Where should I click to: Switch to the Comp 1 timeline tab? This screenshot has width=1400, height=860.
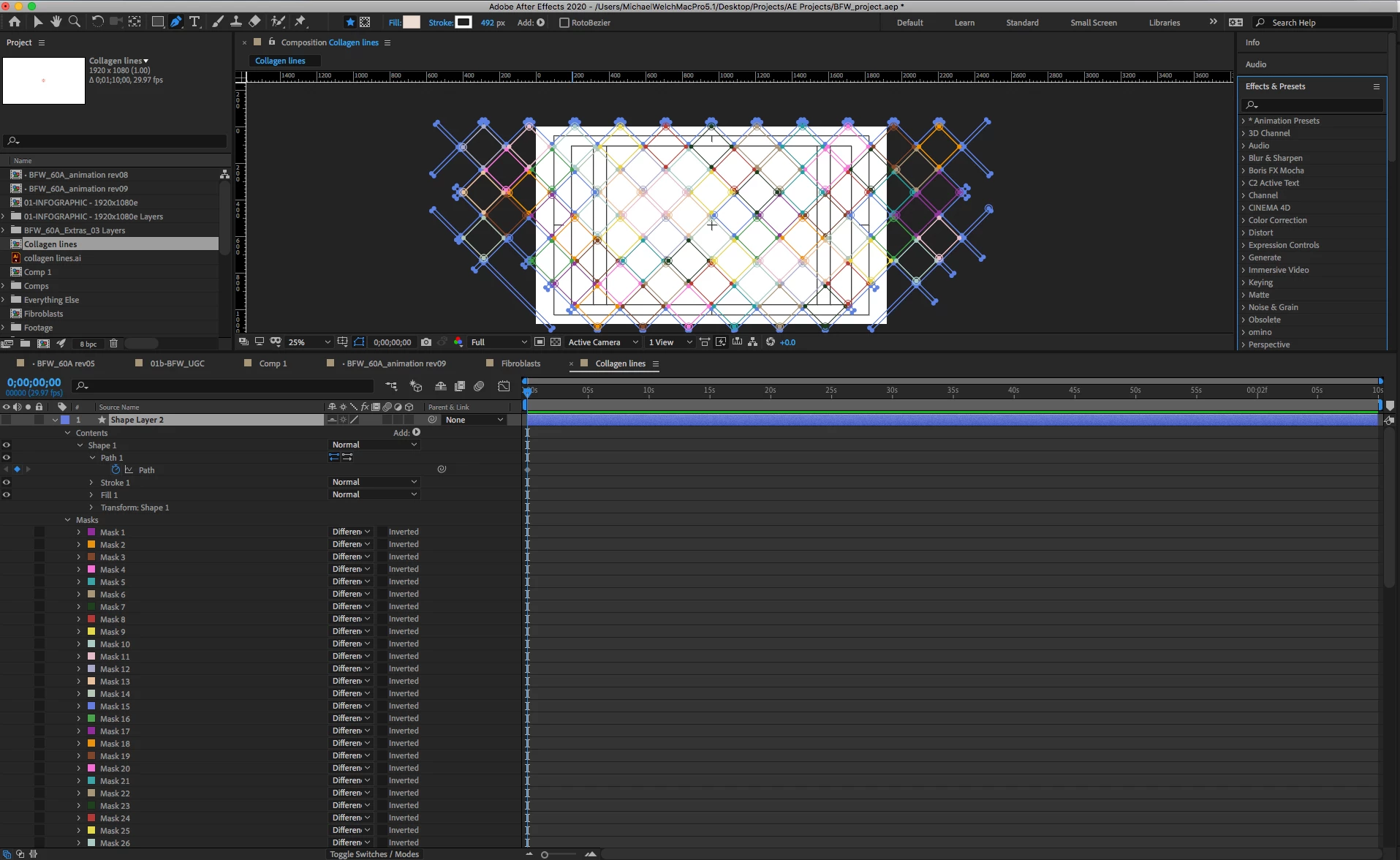coord(273,363)
